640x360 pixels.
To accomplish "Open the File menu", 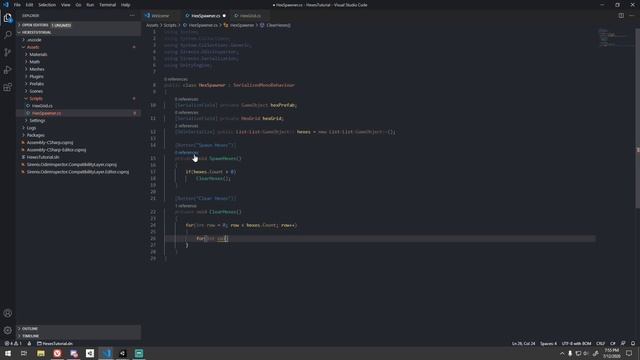I will click(x=17, y=5).
